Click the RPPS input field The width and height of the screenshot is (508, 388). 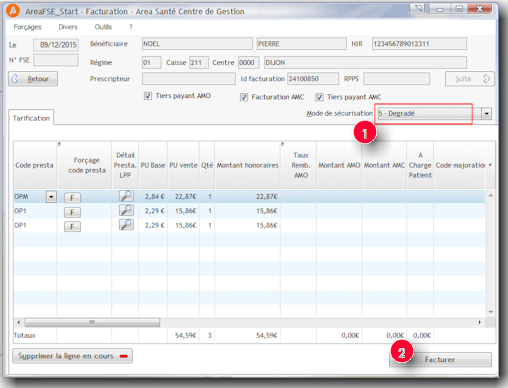tap(396, 79)
